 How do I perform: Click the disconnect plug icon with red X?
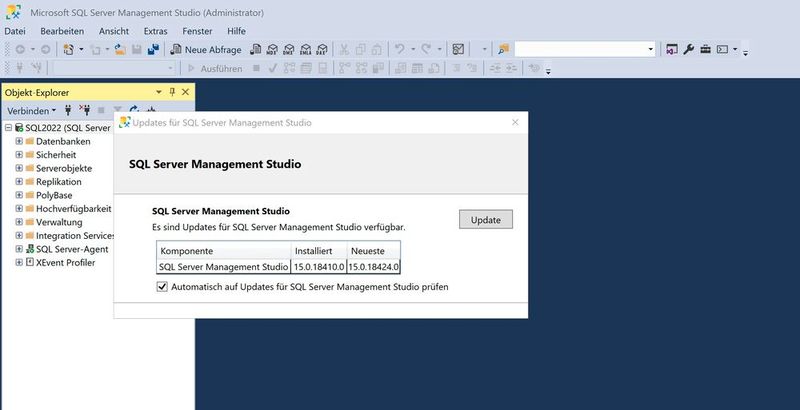coord(85,110)
